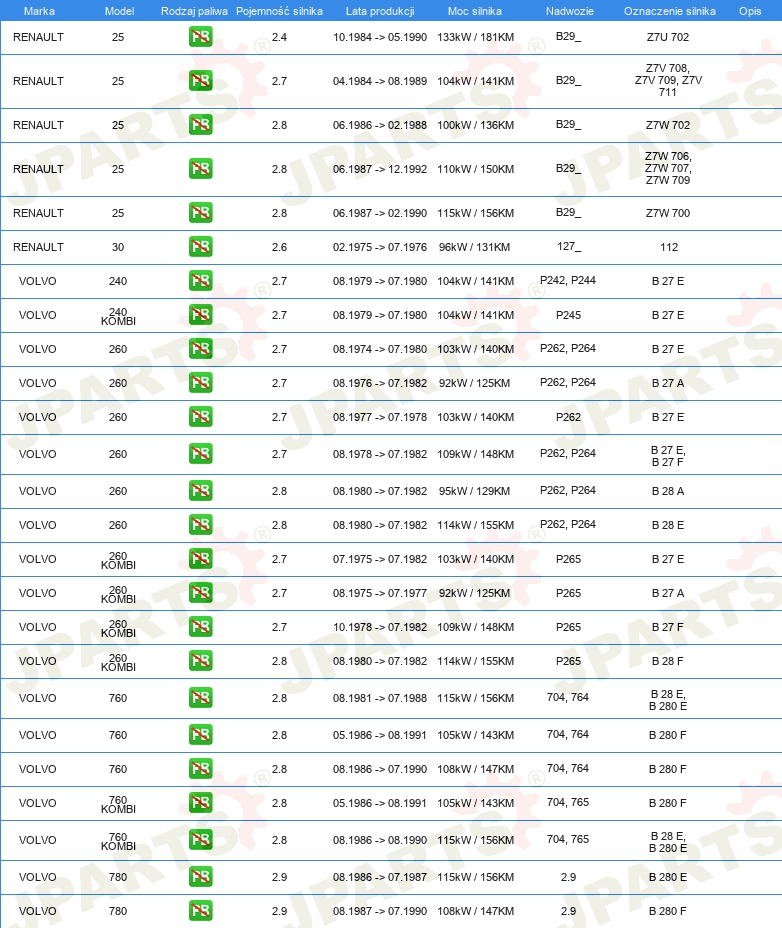The image size is (782, 928).
Task: Click fuel icon in Volvo 260 B 28 A row
Action: pos(201,491)
